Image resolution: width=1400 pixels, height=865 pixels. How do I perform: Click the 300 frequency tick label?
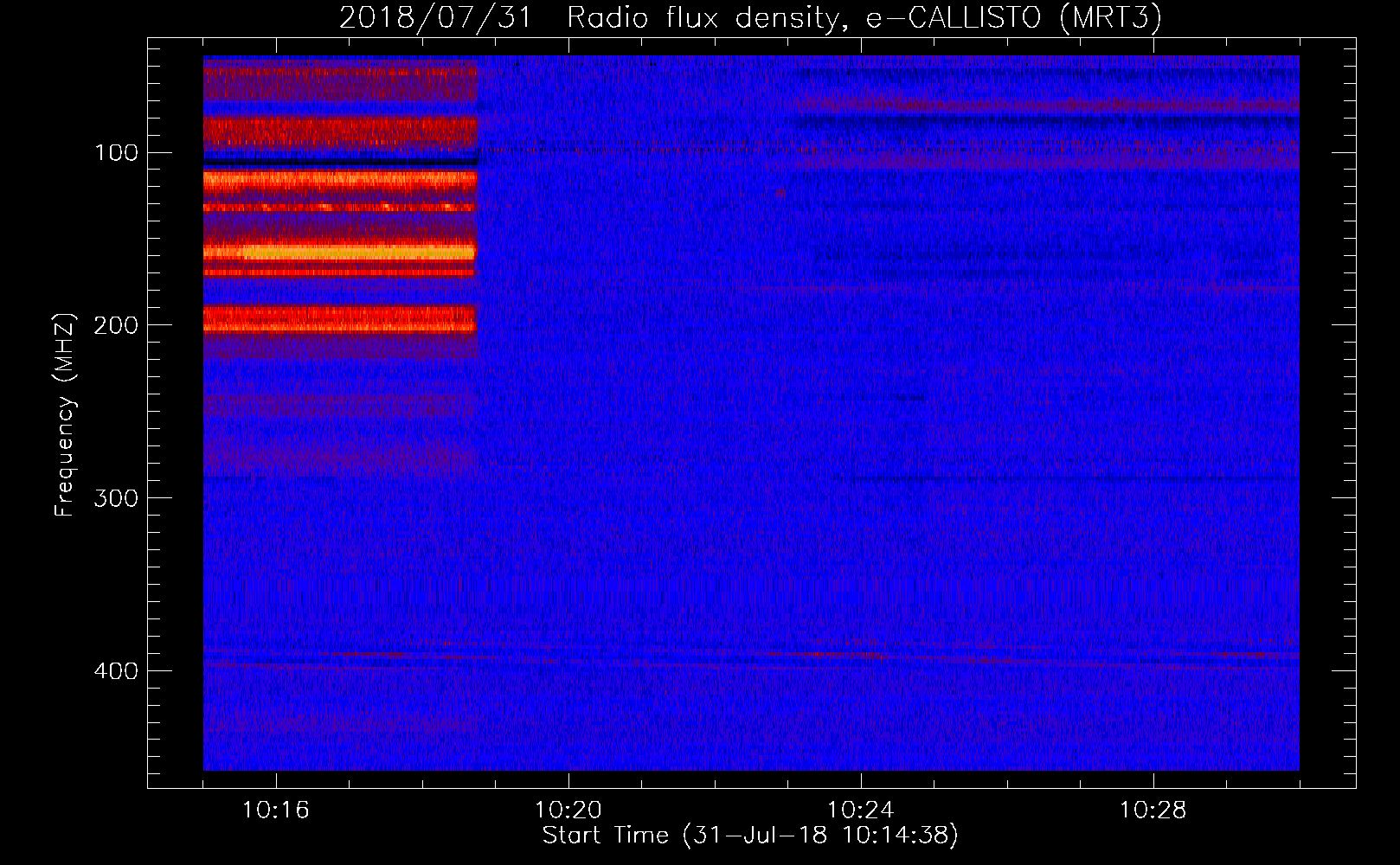click(x=117, y=498)
